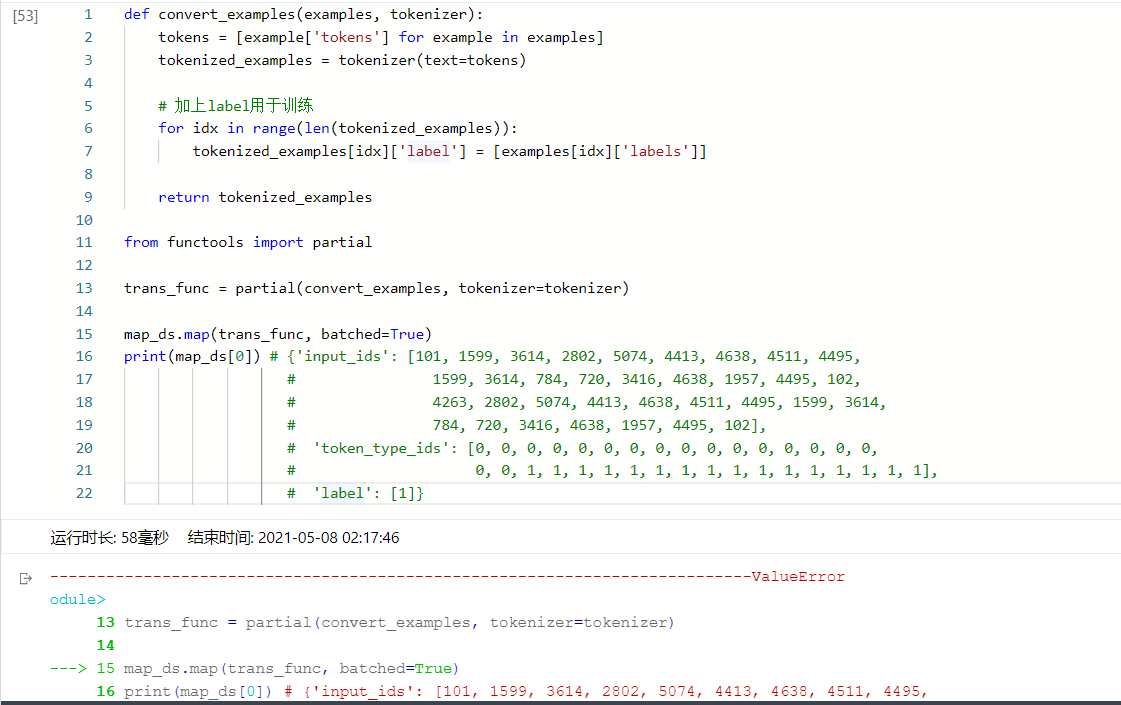
Task: Click the 'def convert_examples(examples, tokenizer):' code line
Action: click(x=303, y=14)
